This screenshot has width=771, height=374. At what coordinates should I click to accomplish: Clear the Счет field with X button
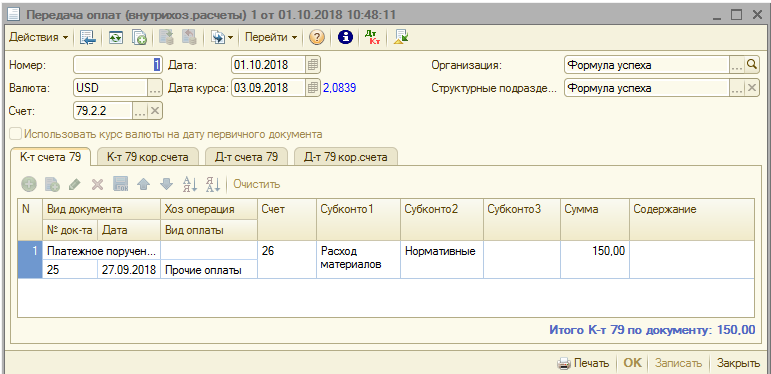click(x=155, y=111)
